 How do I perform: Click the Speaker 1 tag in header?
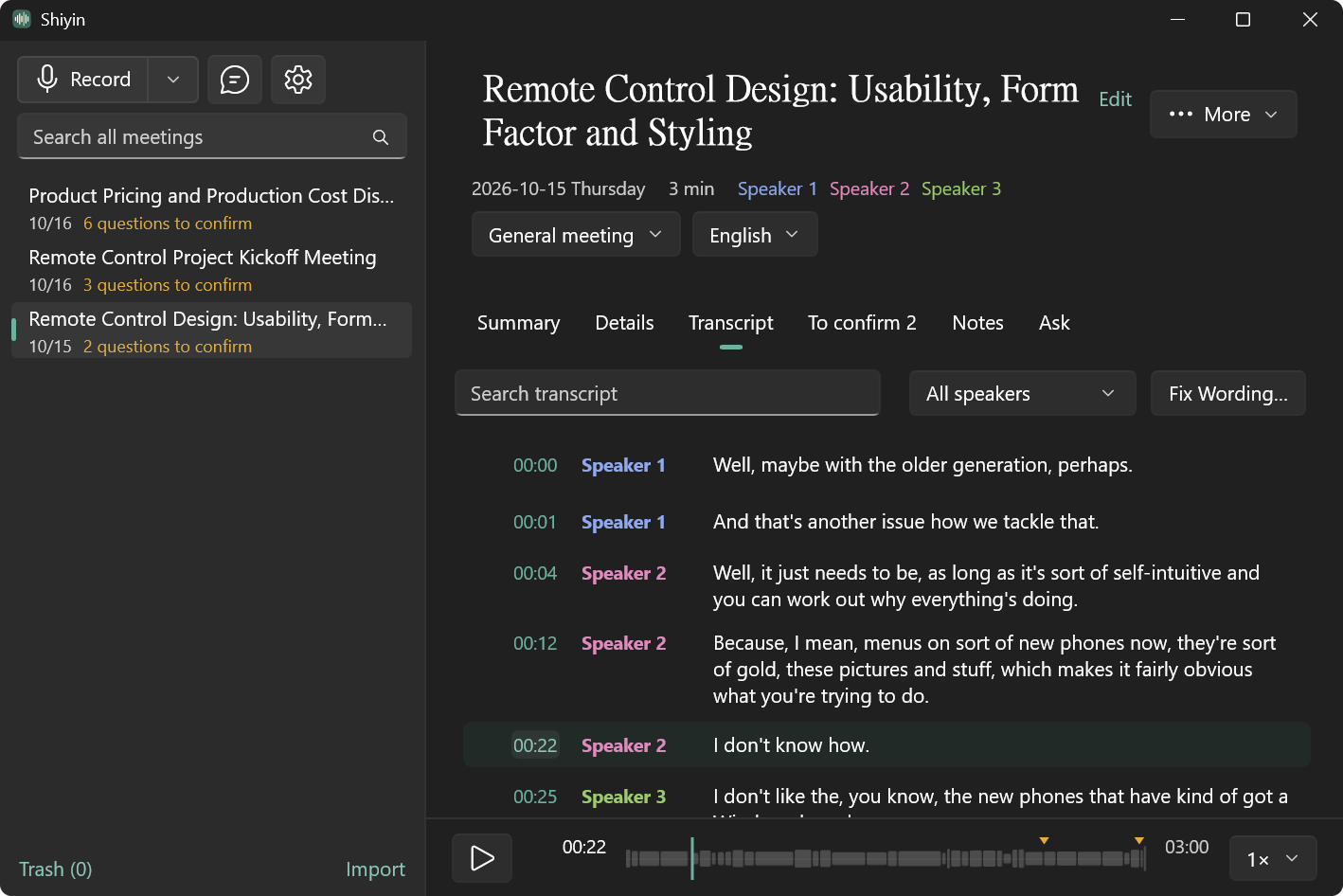[x=778, y=188]
